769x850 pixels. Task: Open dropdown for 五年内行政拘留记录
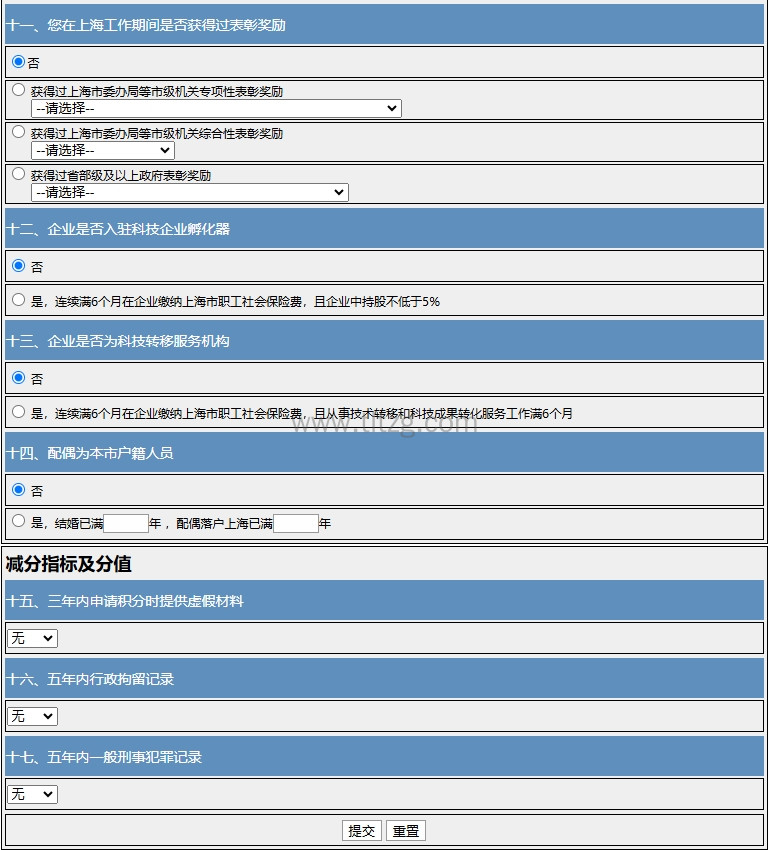pos(32,716)
